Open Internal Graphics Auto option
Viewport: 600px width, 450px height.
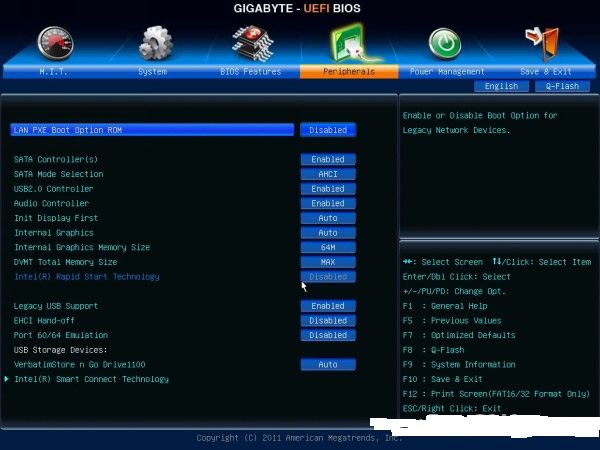click(328, 233)
